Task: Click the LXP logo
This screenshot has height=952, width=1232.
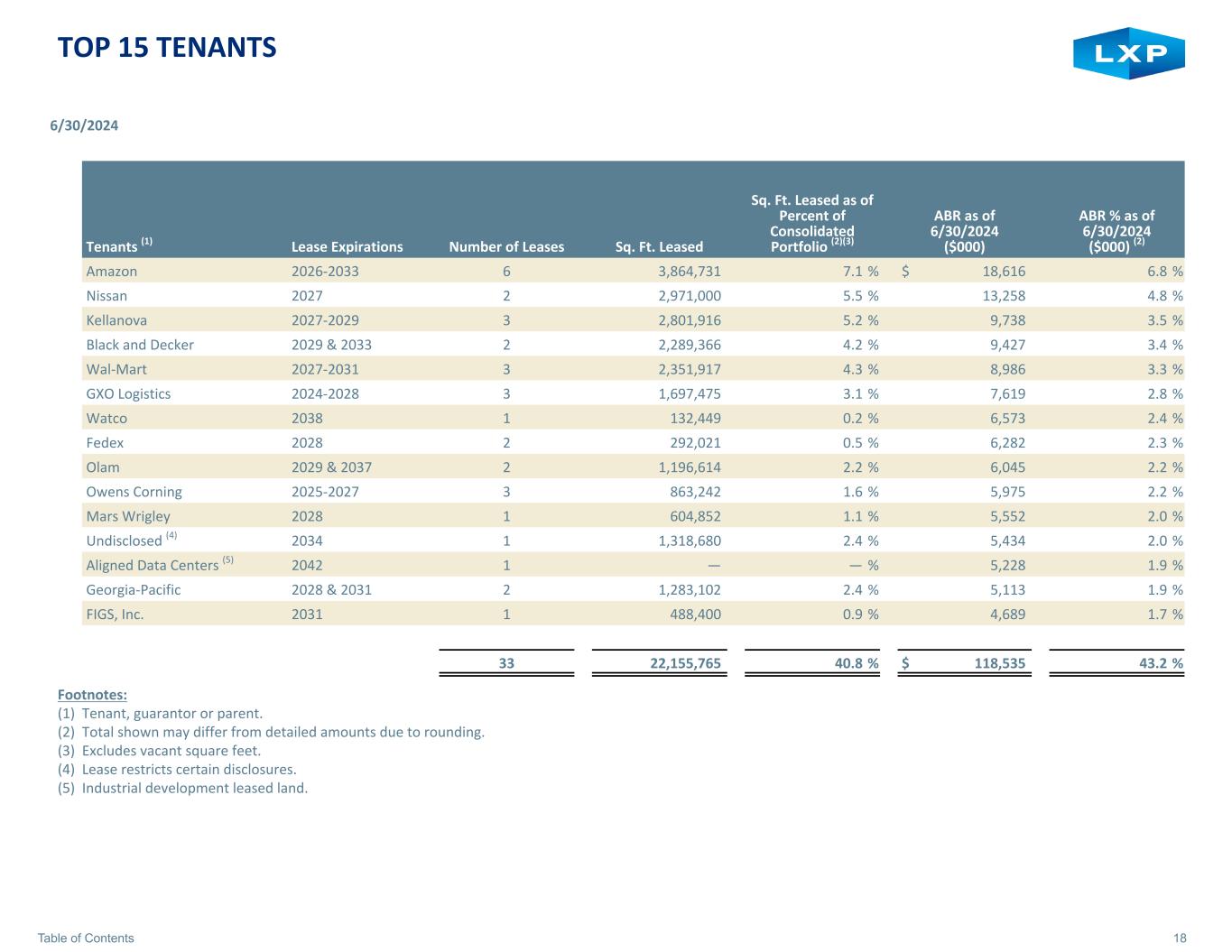Action: 1128,53
